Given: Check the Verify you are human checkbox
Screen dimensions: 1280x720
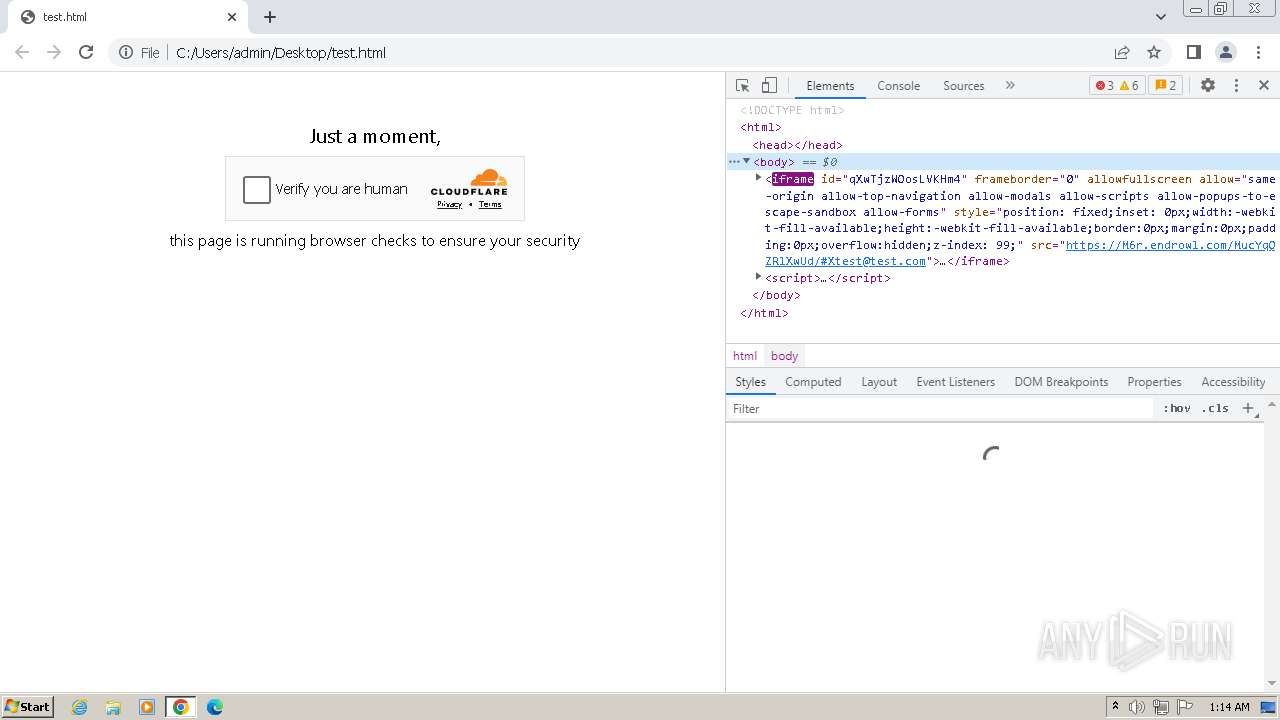Looking at the screenshot, I should [x=257, y=189].
